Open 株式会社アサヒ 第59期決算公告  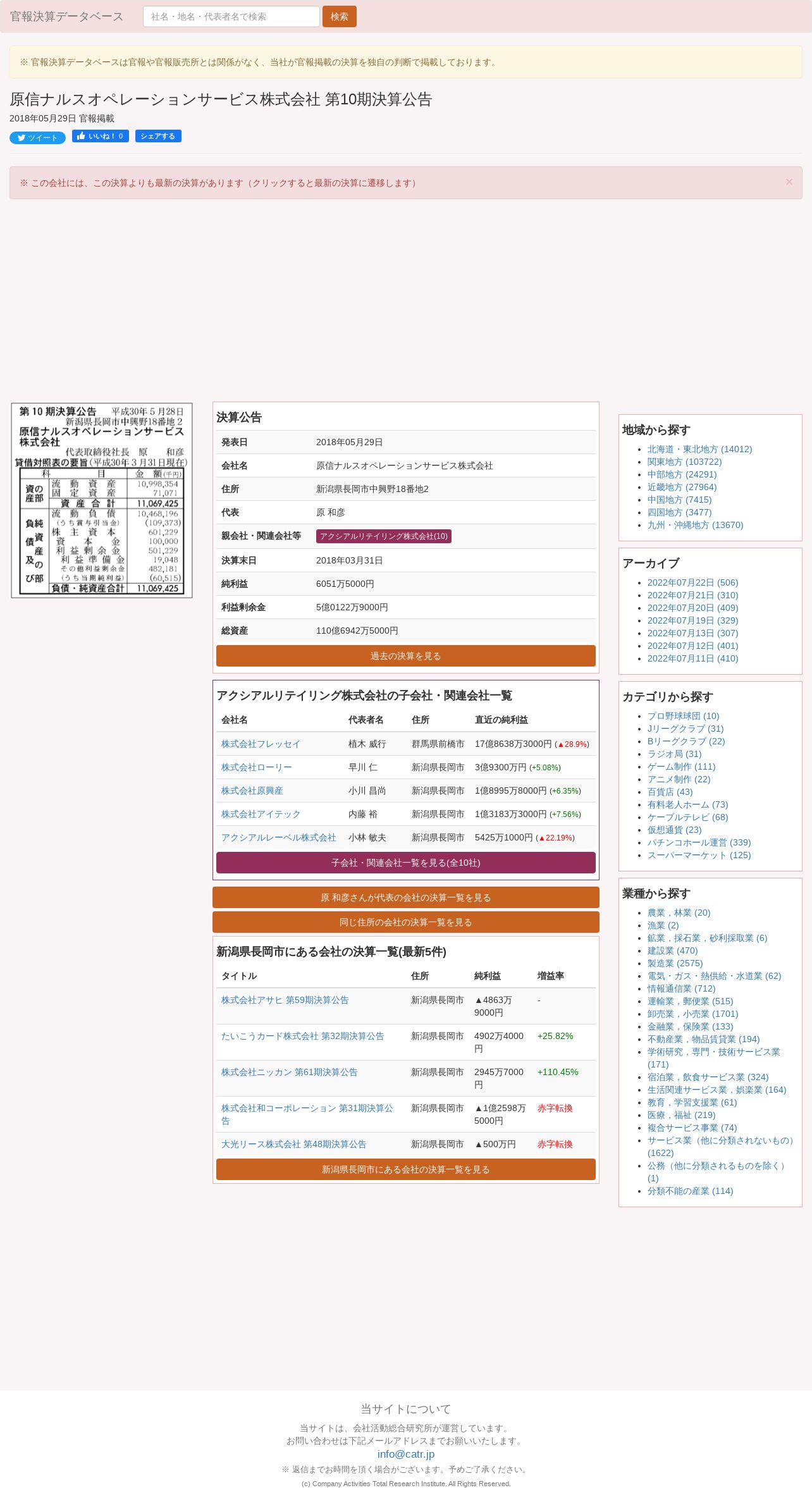285,1000
